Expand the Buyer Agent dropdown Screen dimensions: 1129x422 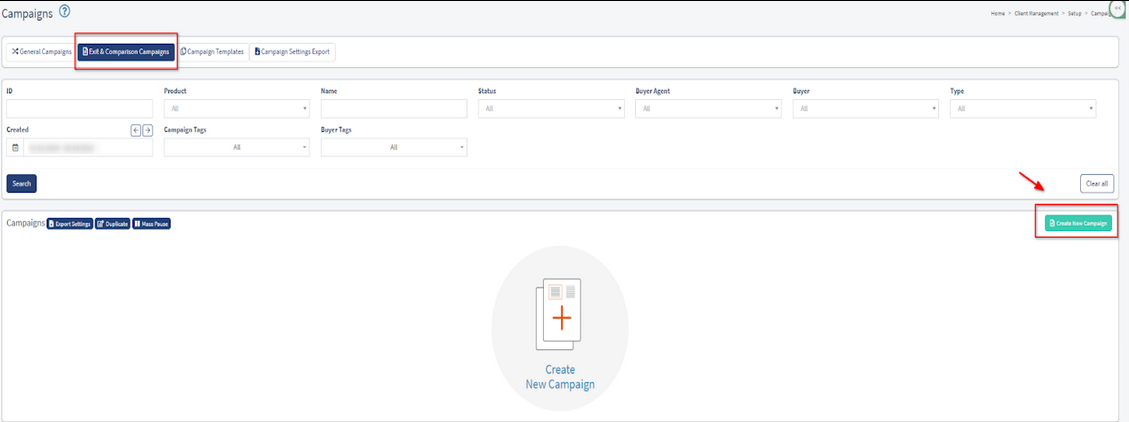pyautogui.click(x=708, y=108)
